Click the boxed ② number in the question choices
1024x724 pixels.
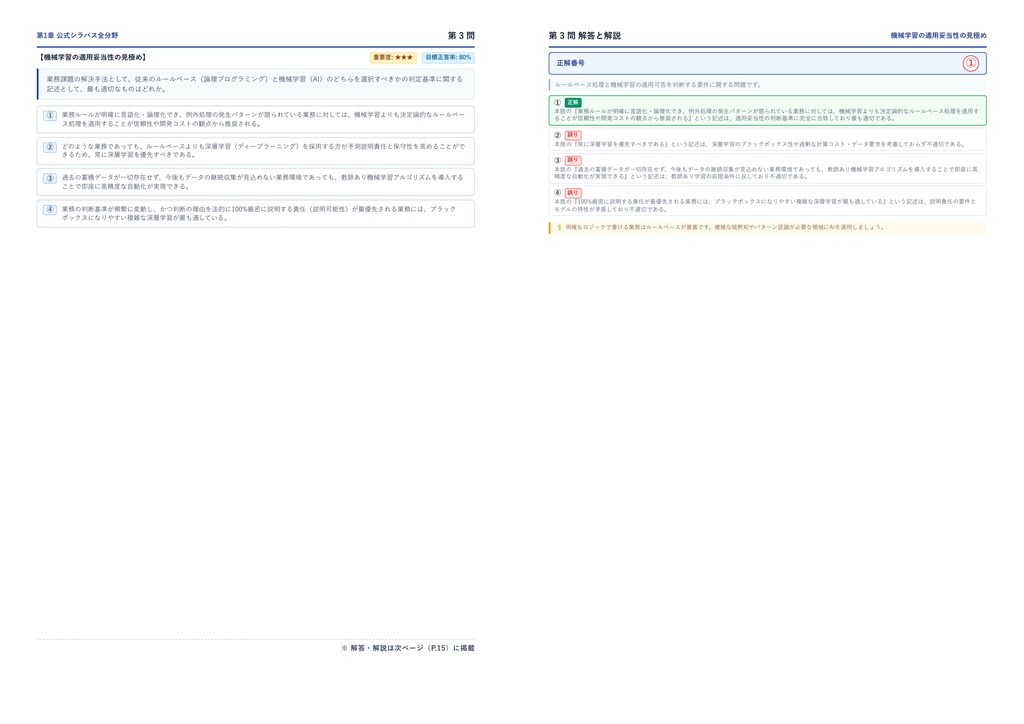pyautogui.click(x=50, y=147)
